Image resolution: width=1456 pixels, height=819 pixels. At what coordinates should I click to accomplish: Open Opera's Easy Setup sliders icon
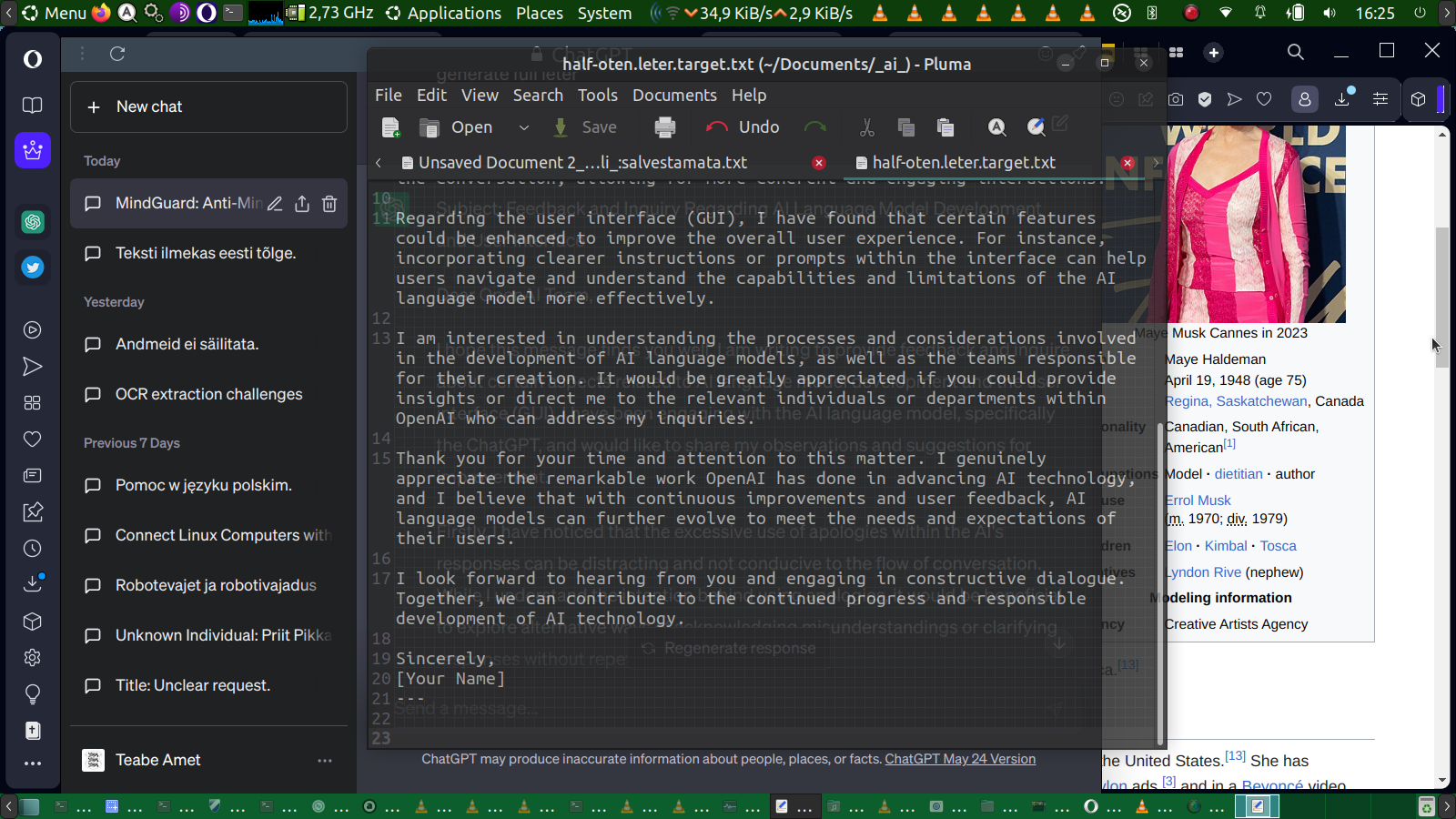pos(1380,99)
